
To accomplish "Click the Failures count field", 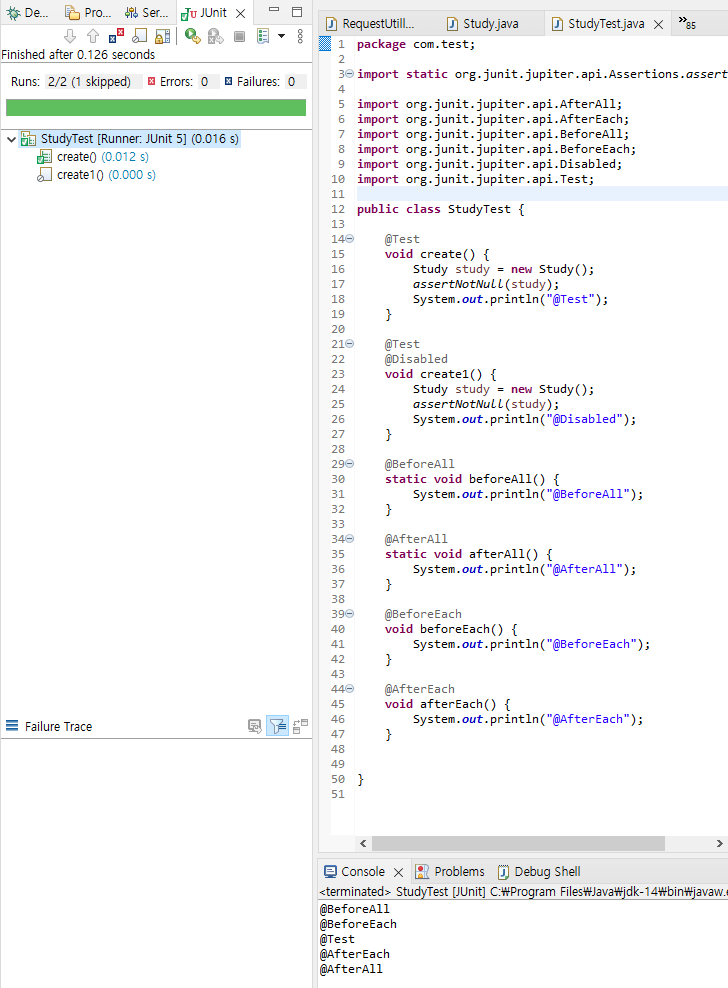I will coord(296,81).
